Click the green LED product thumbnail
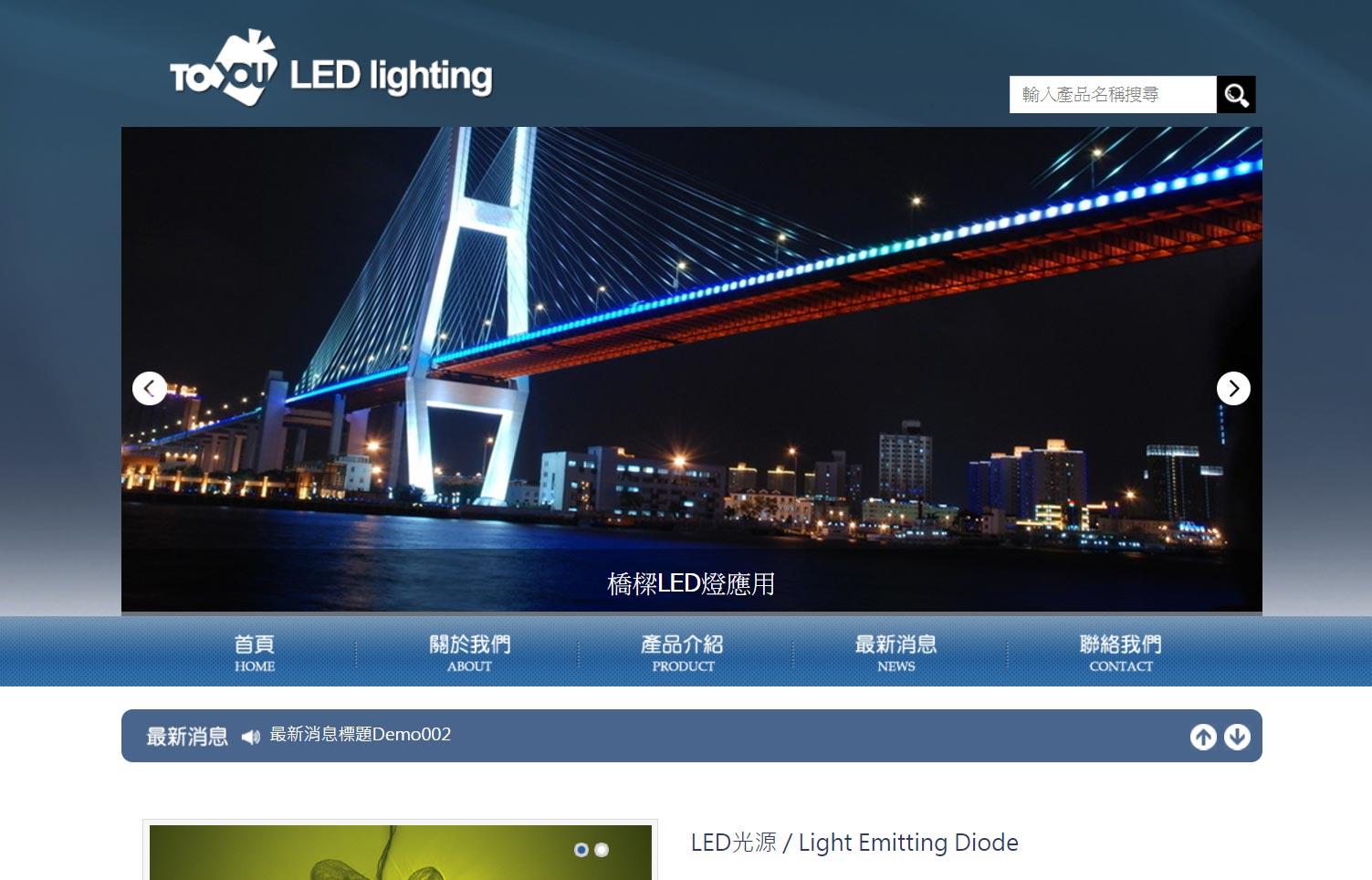The width and height of the screenshot is (1372, 880). (x=400, y=853)
